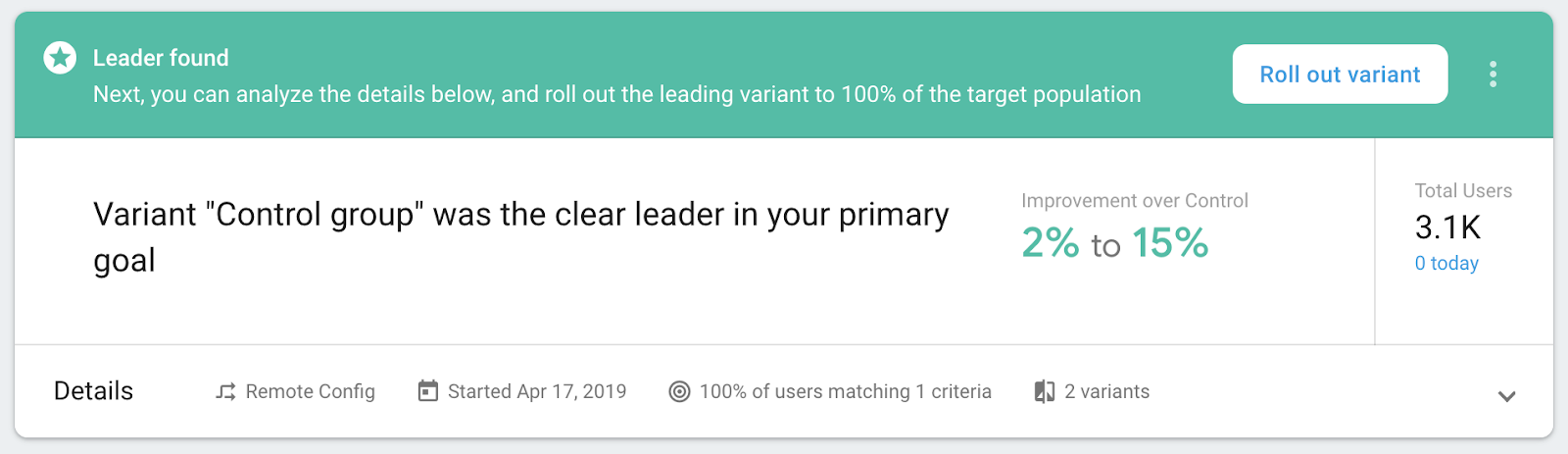Click the Remote Config text
1568x454 pixels.
pos(310,391)
